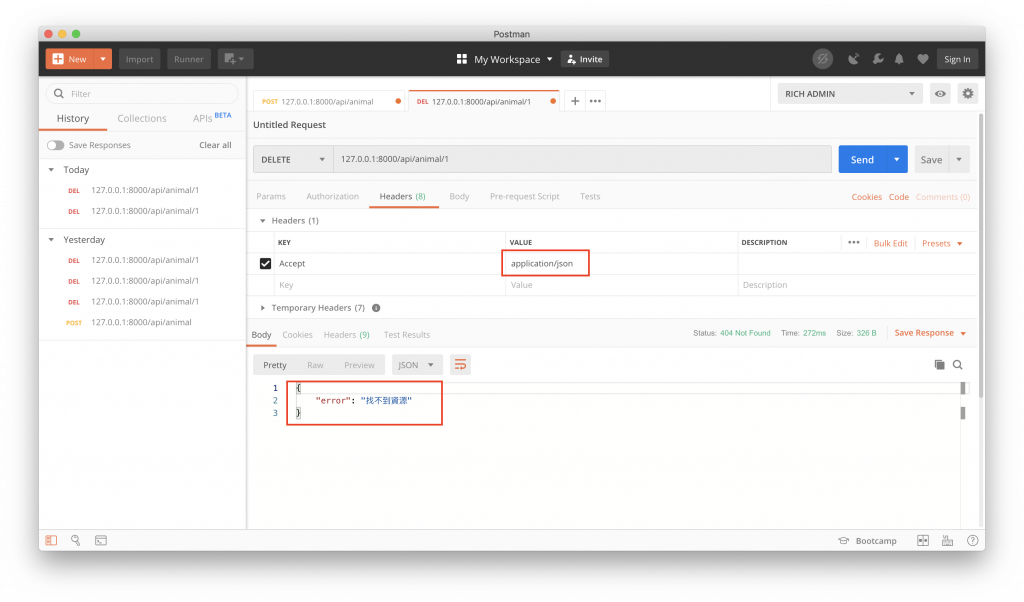Screen dimensions: 1024x602
Task: Search within response body icon
Action: click(x=957, y=365)
